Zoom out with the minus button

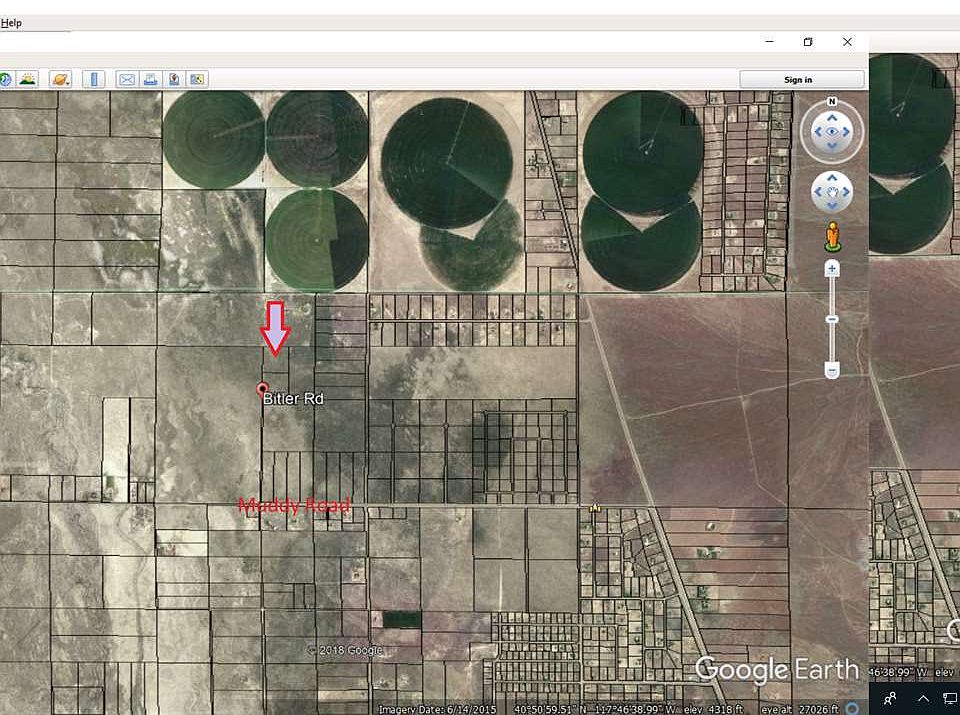(x=832, y=370)
